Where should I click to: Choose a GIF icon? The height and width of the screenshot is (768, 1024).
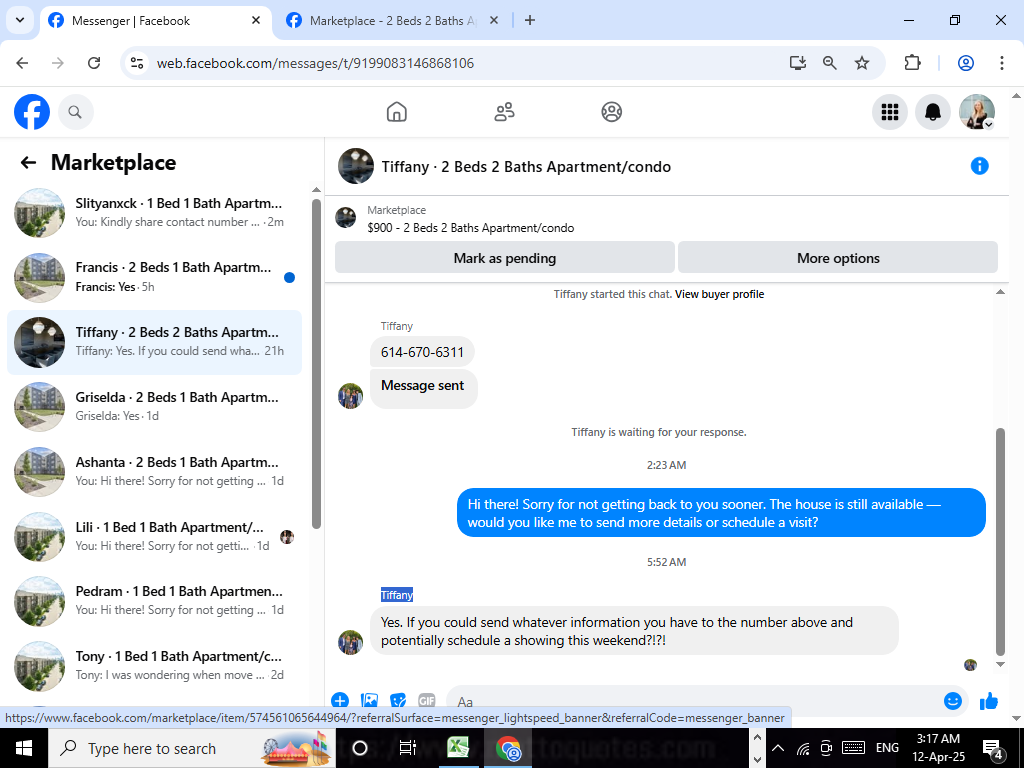click(x=426, y=701)
